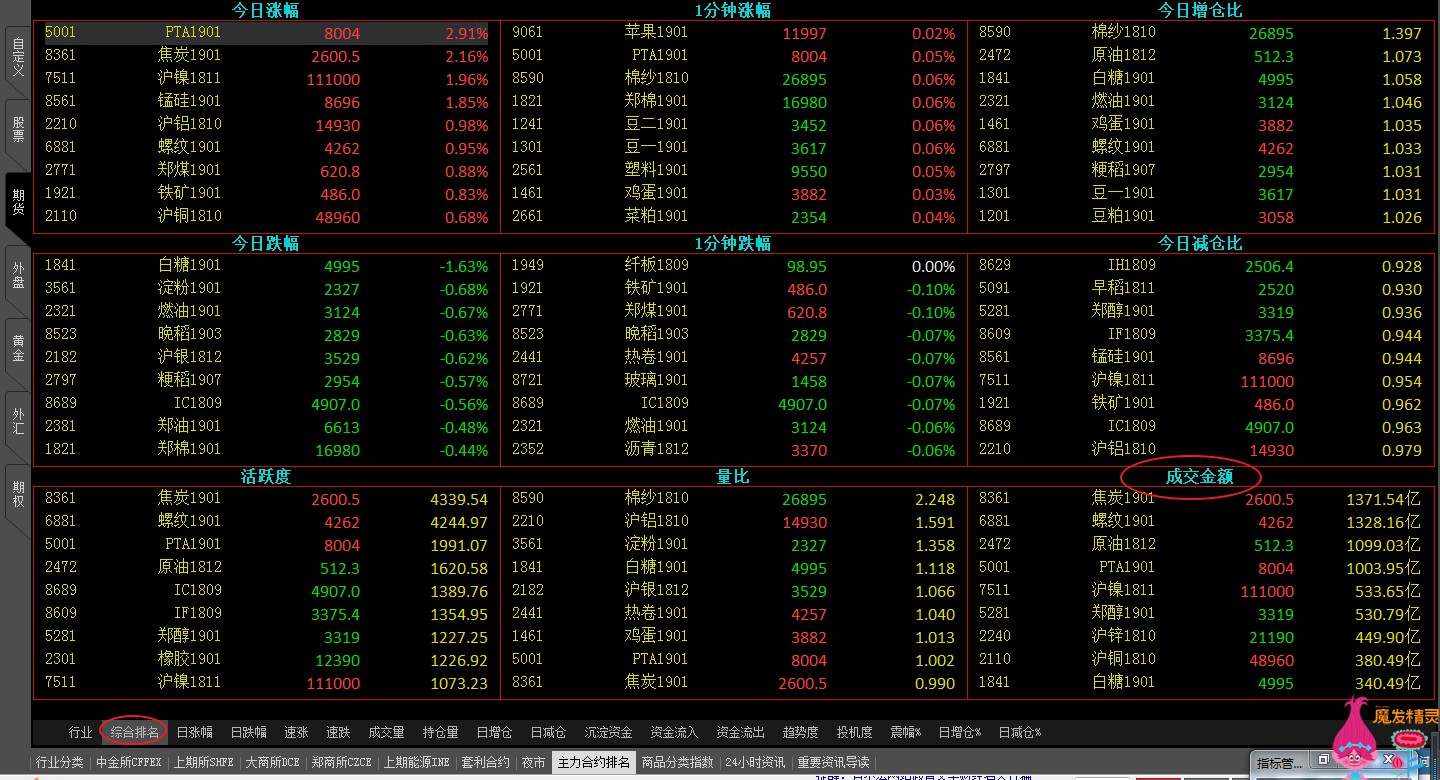Click the 今日减仓比 panel header
1440x780 pixels.
click(1201, 243)
